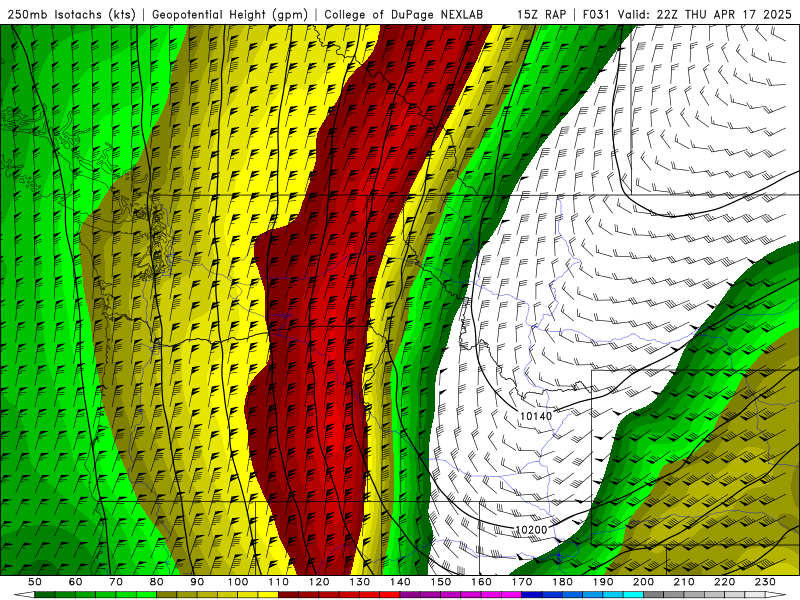Image resolution: width=800 pixels, height=600 pixels.
Task: Click the 180 value on the color scale
Action: click(x=563, y=582)
